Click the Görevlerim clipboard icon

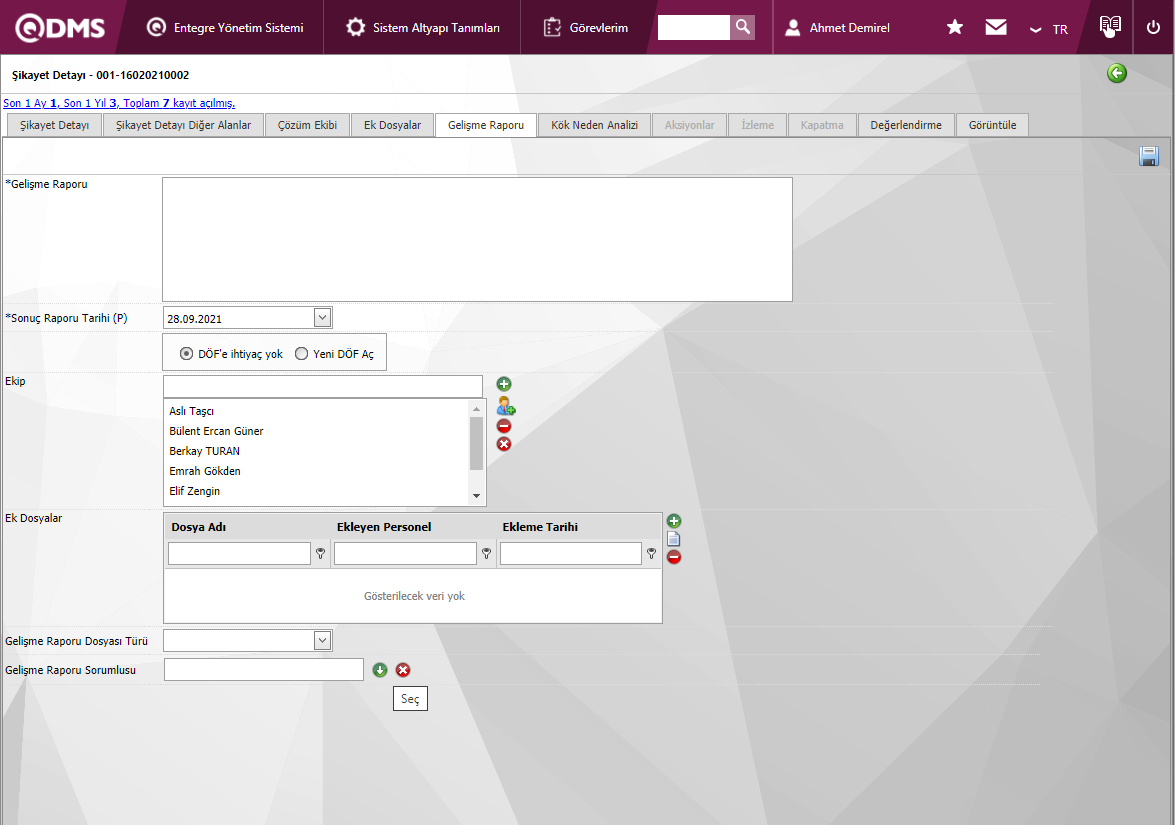coord(552,28)
